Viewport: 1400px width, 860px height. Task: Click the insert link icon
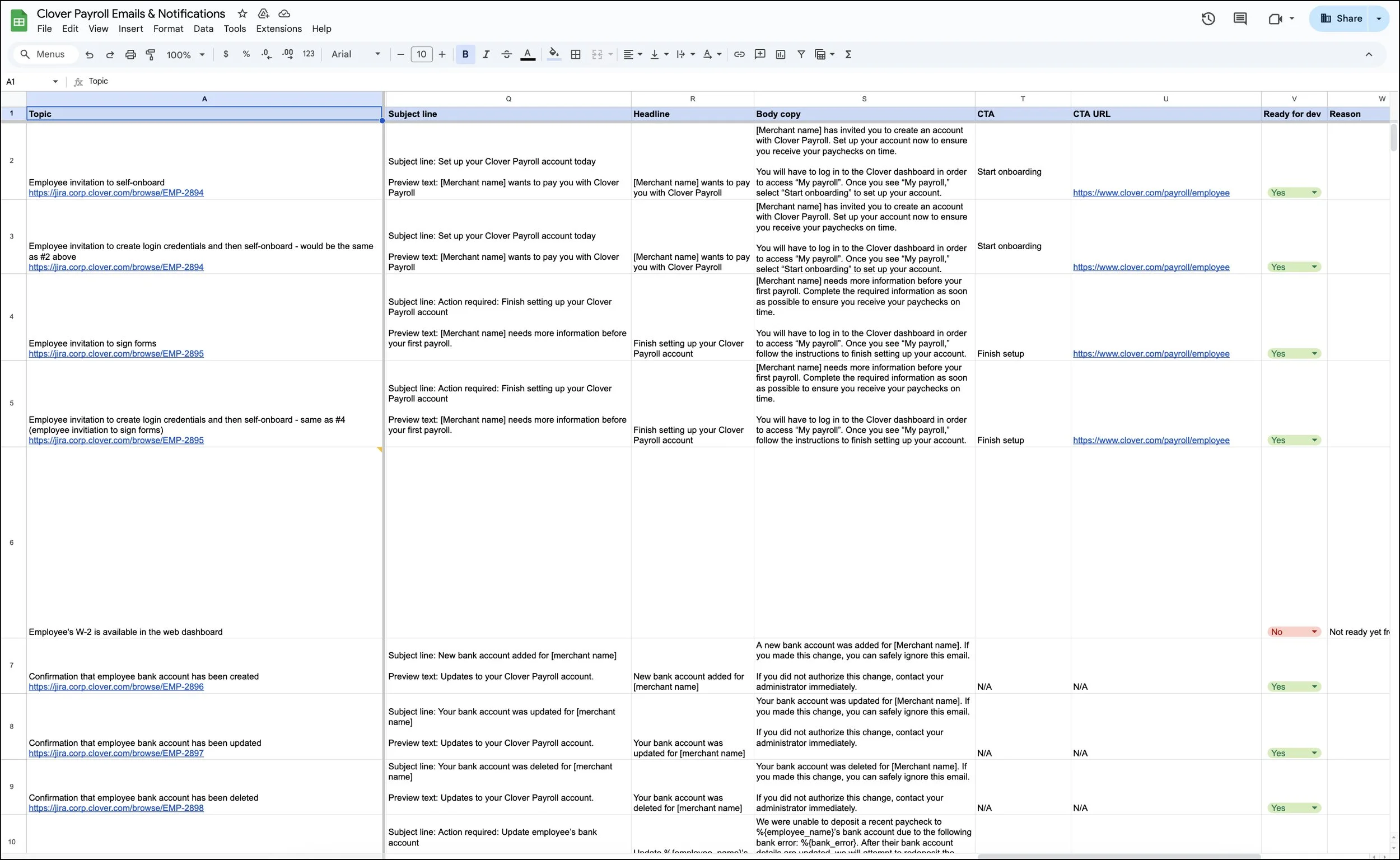[x=739, y=55]
